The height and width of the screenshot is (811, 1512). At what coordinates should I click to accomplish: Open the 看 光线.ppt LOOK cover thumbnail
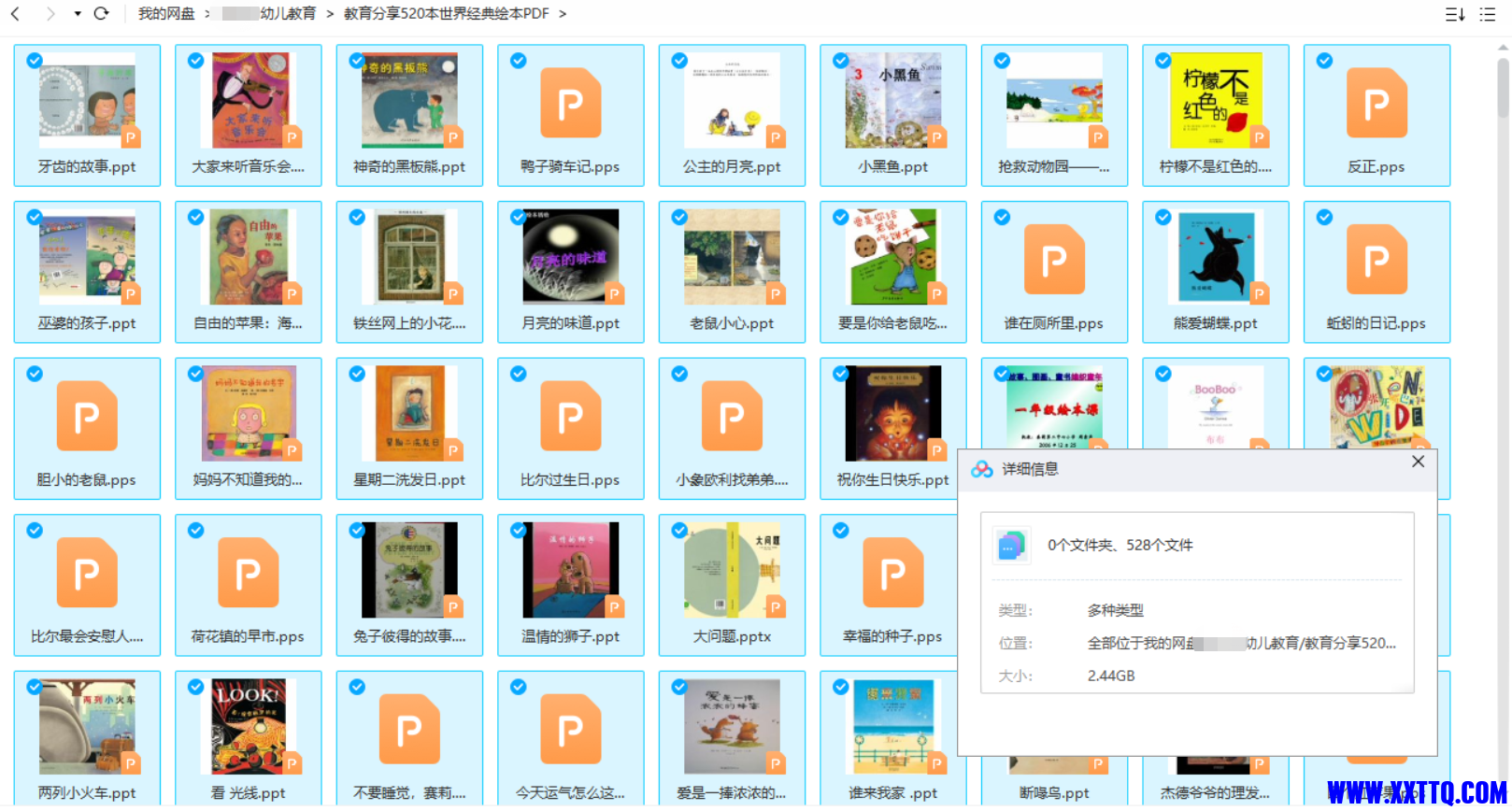click(249, 726)
